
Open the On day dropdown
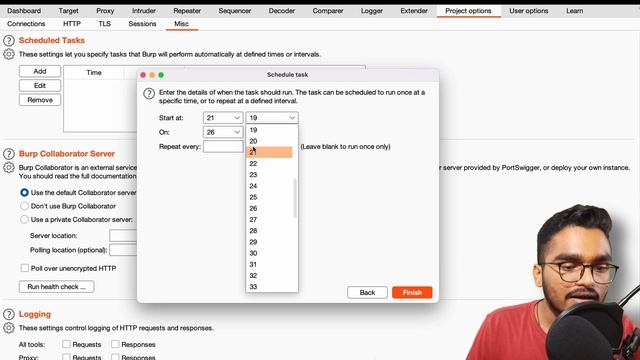223,132
